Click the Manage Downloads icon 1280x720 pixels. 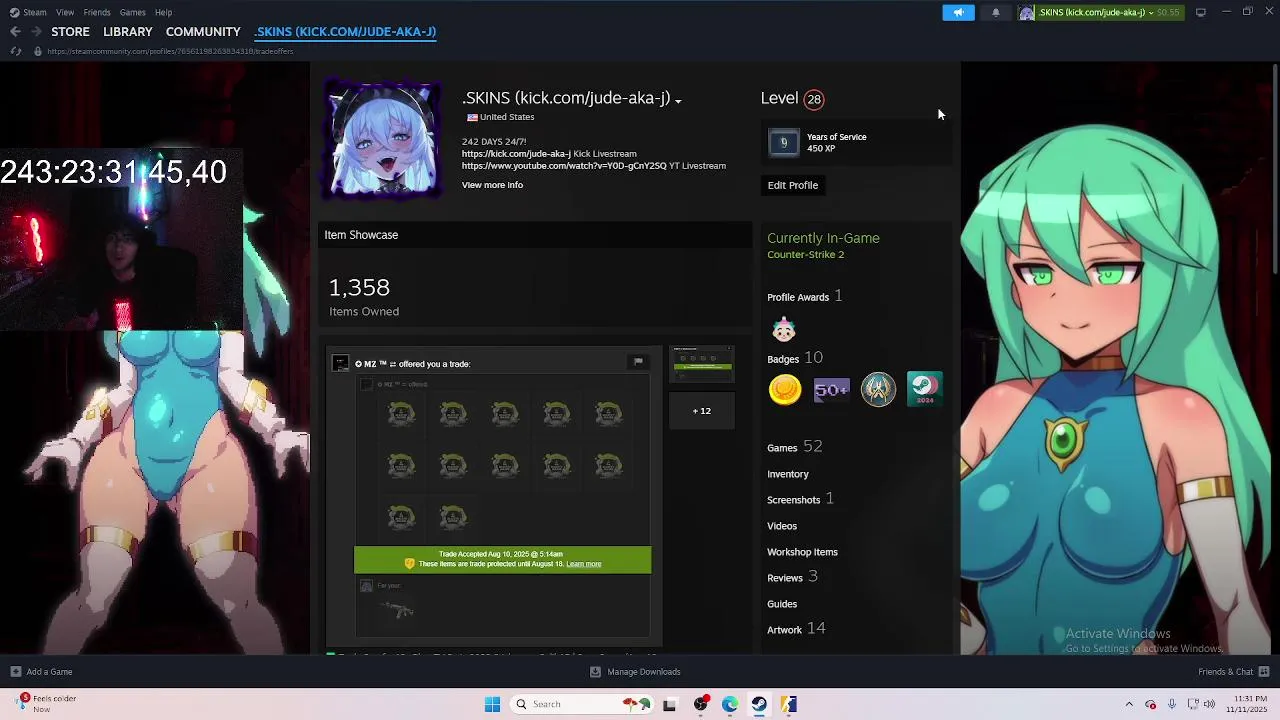point(595,672)
